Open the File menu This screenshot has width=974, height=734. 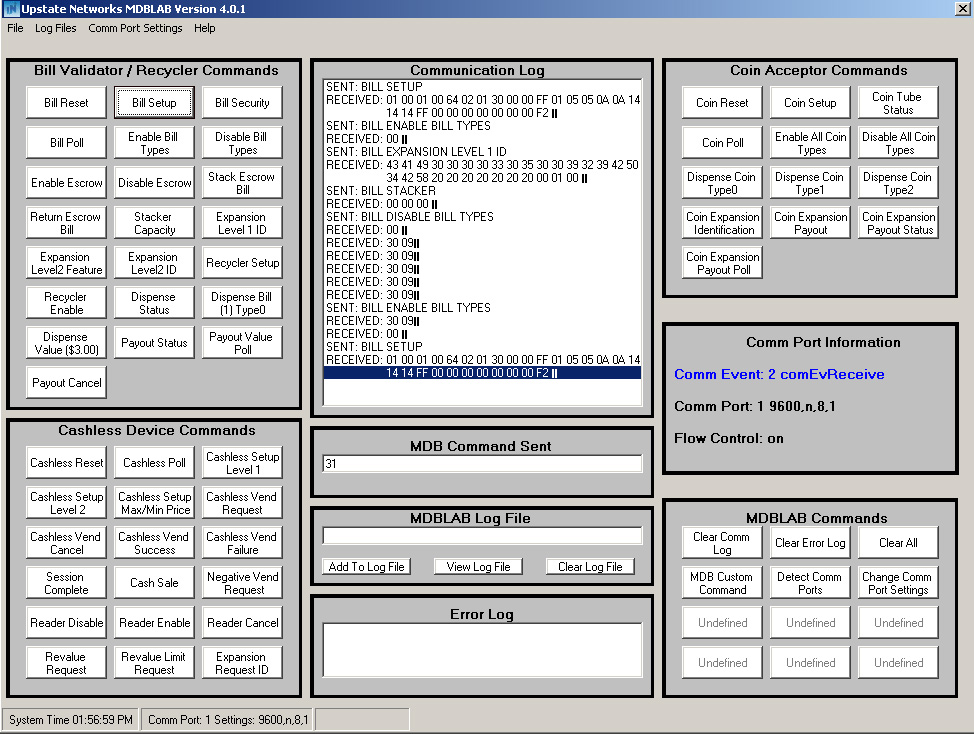point(15,28)
